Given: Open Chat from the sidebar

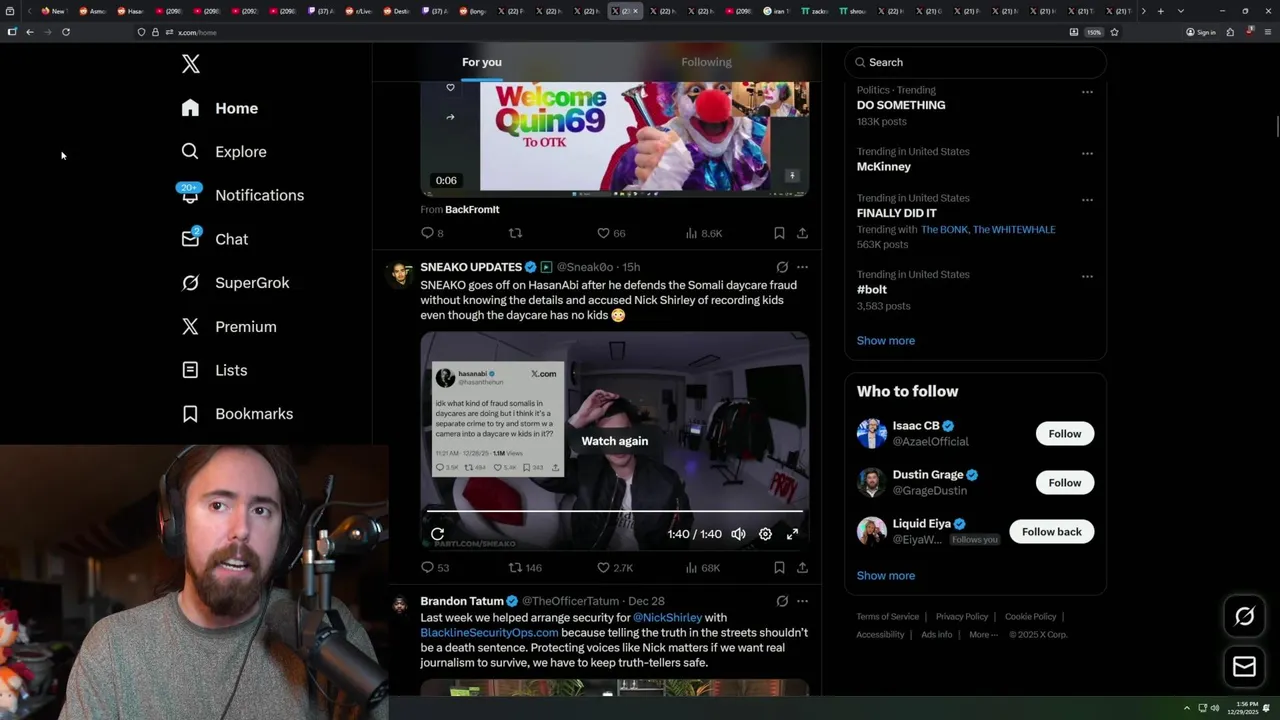Looking at the screenshot, I should [215, 239].
